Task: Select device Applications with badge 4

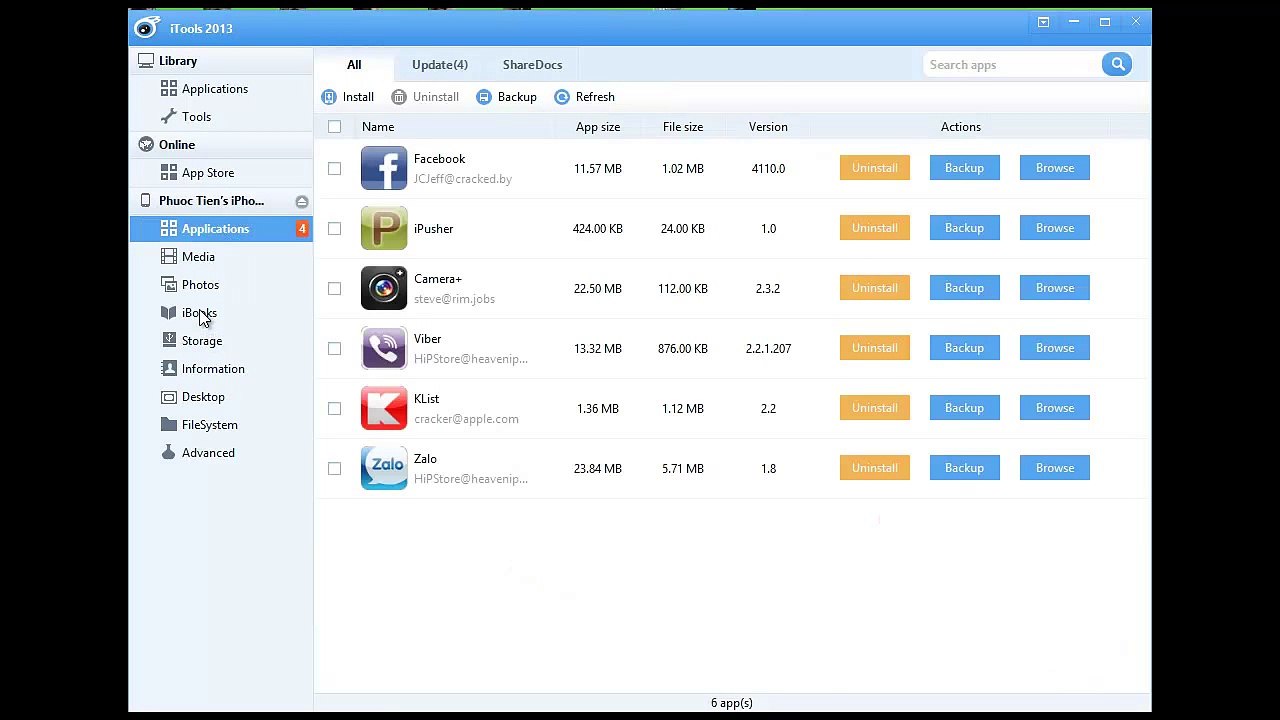Action: (221, 229)
